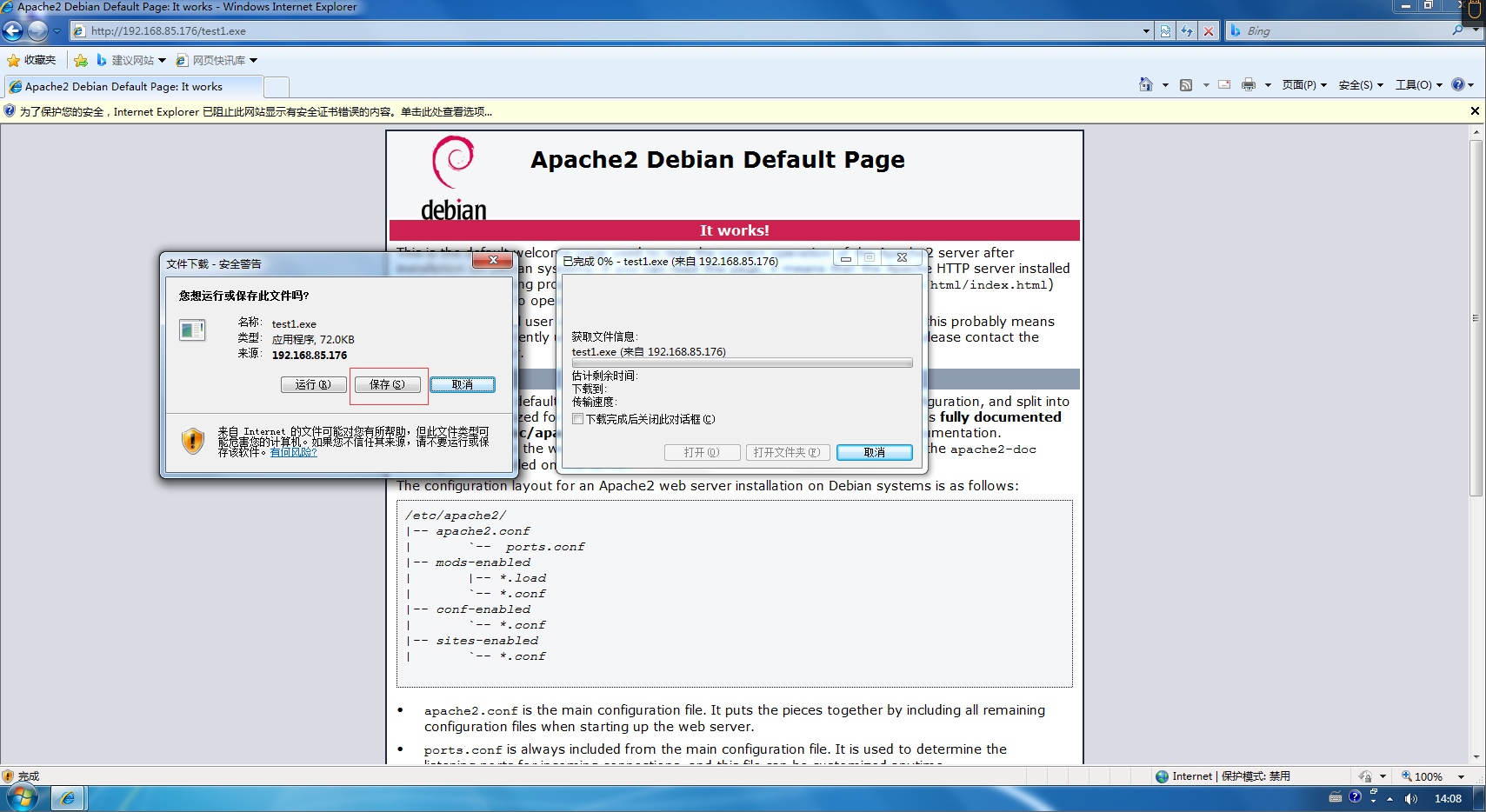Click the 100% zoom level button
Screen dimensions: 1486x812
coord(1422,776)
